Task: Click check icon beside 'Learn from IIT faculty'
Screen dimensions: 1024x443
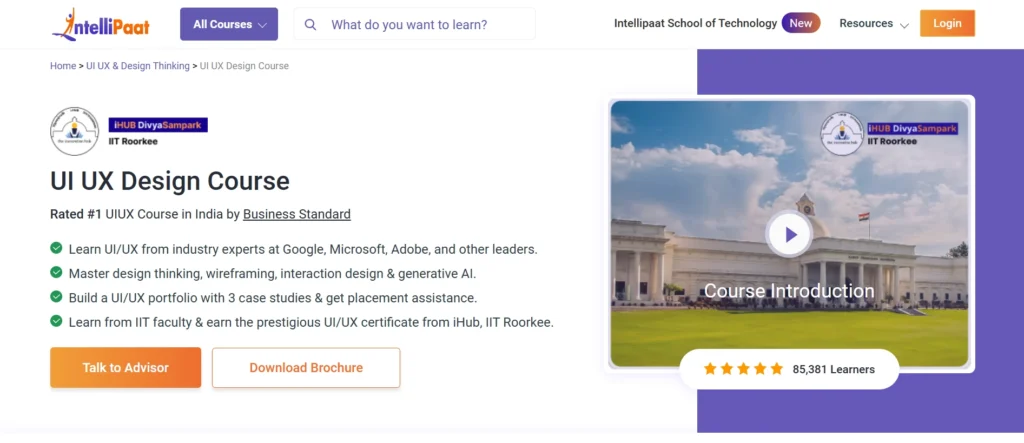Action: point(56,321)
